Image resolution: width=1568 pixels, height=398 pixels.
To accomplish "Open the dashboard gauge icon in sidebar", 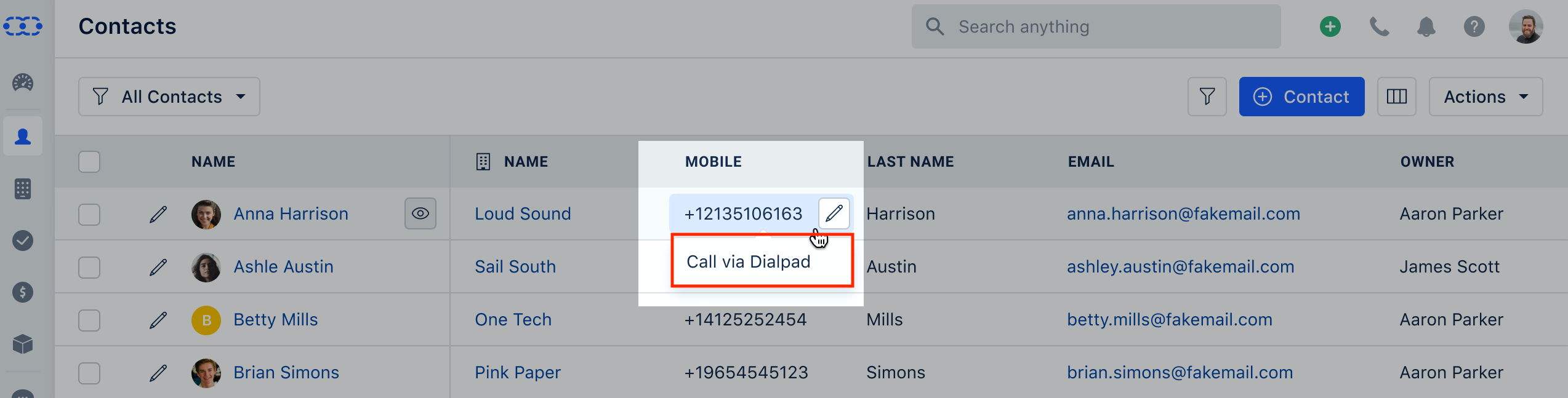I will coord(23,82).
